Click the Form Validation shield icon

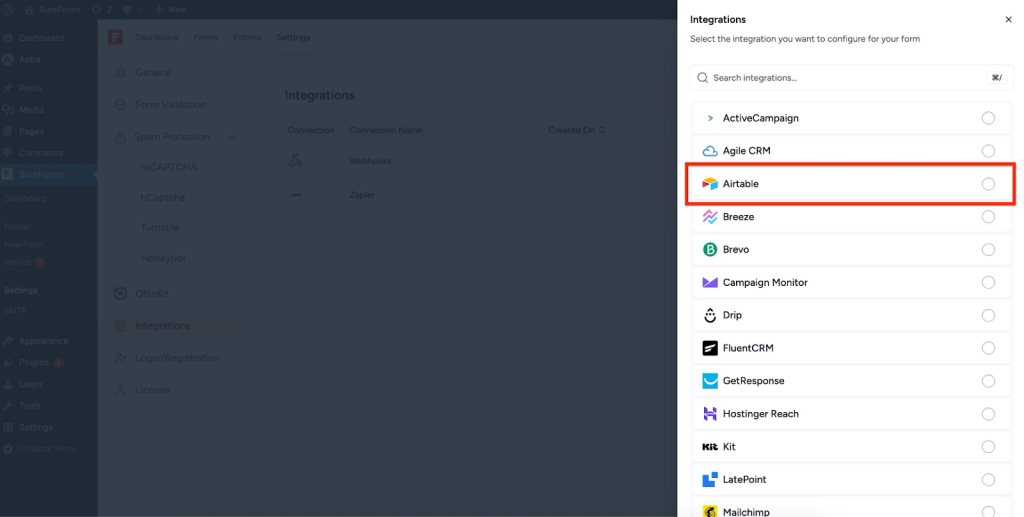[x=120, y=104]
